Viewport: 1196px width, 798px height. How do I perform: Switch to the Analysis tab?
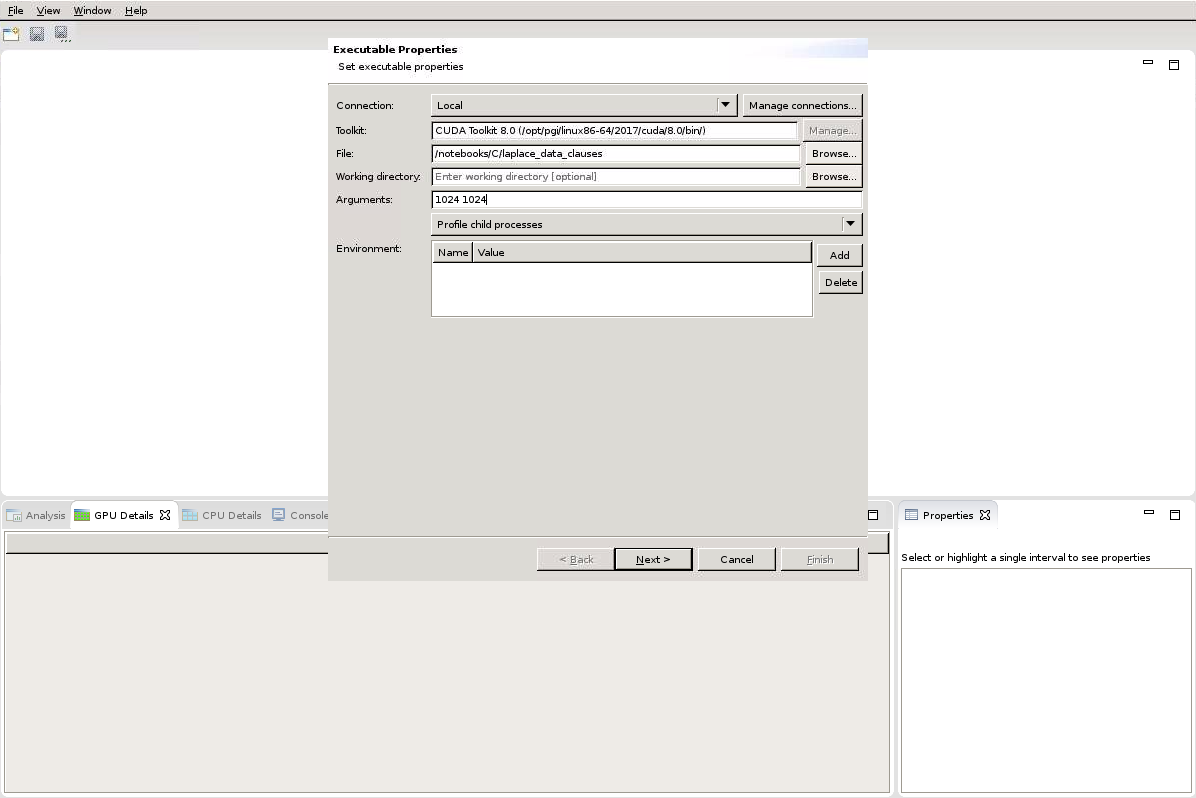[36, 515]
